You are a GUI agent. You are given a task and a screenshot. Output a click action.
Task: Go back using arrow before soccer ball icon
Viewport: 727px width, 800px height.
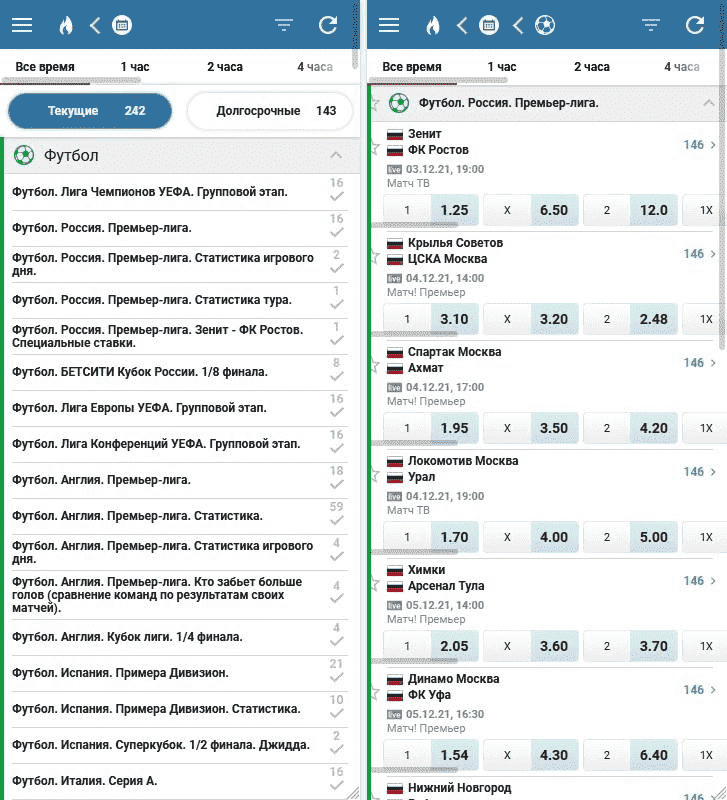pyautogui.click(x=518, y=25)
